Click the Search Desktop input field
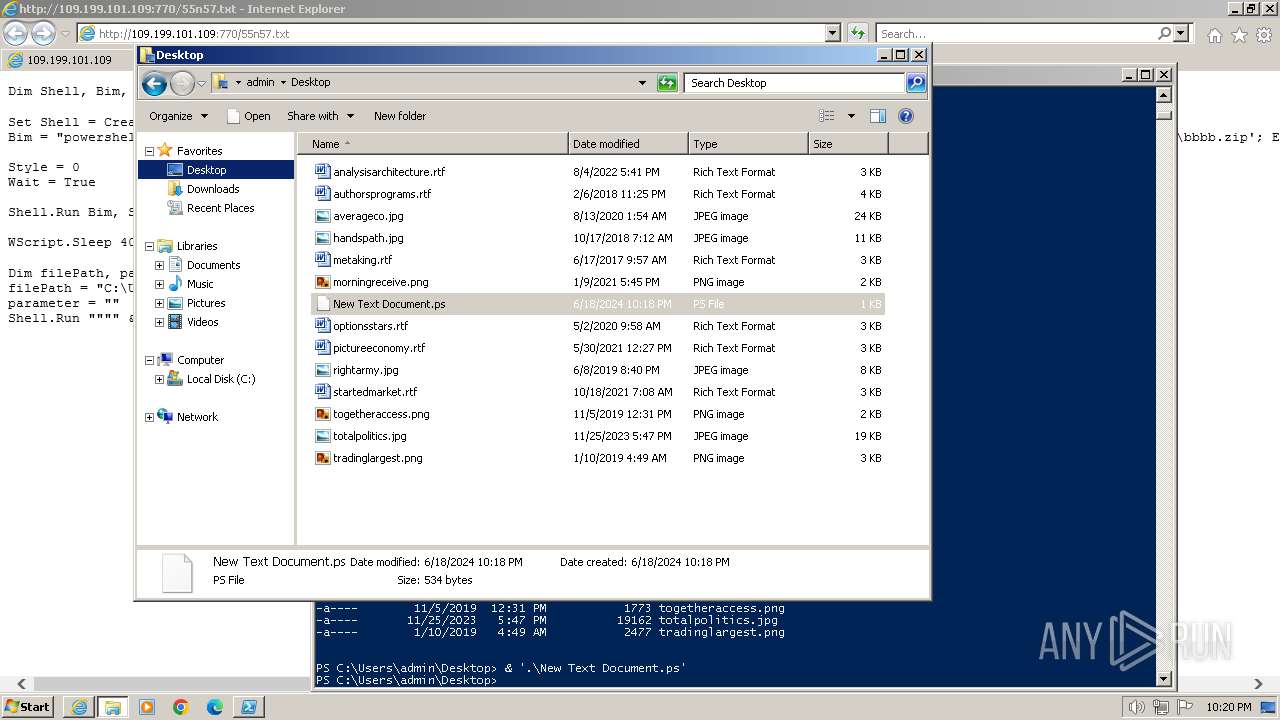 point(795,83)
